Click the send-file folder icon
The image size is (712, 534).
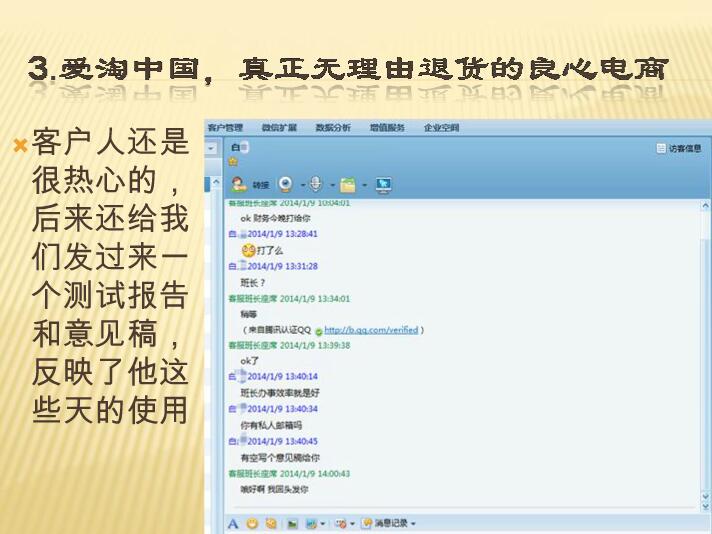coord(348,185)
